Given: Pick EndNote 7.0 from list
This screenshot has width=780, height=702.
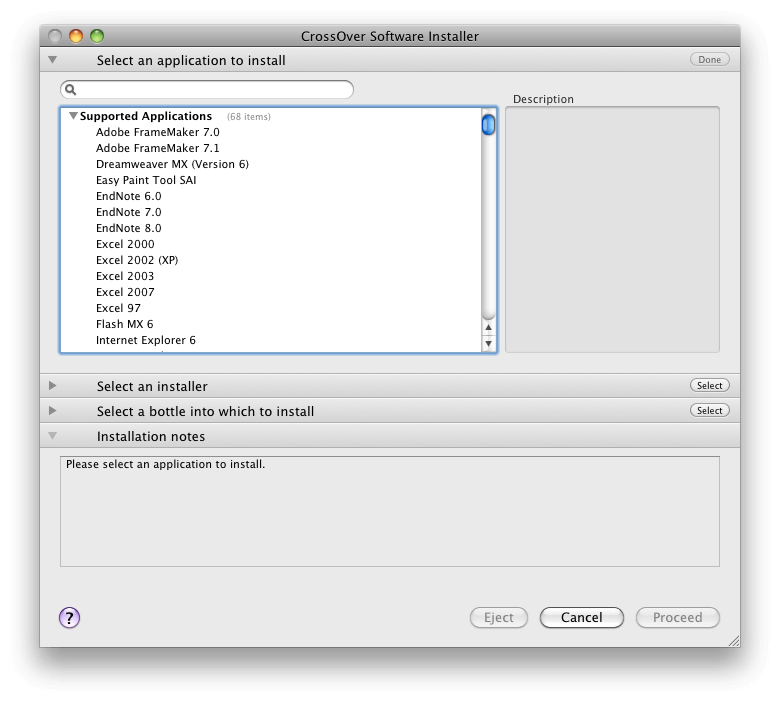Looking at the screenshot, I should [x=128, y=212].
